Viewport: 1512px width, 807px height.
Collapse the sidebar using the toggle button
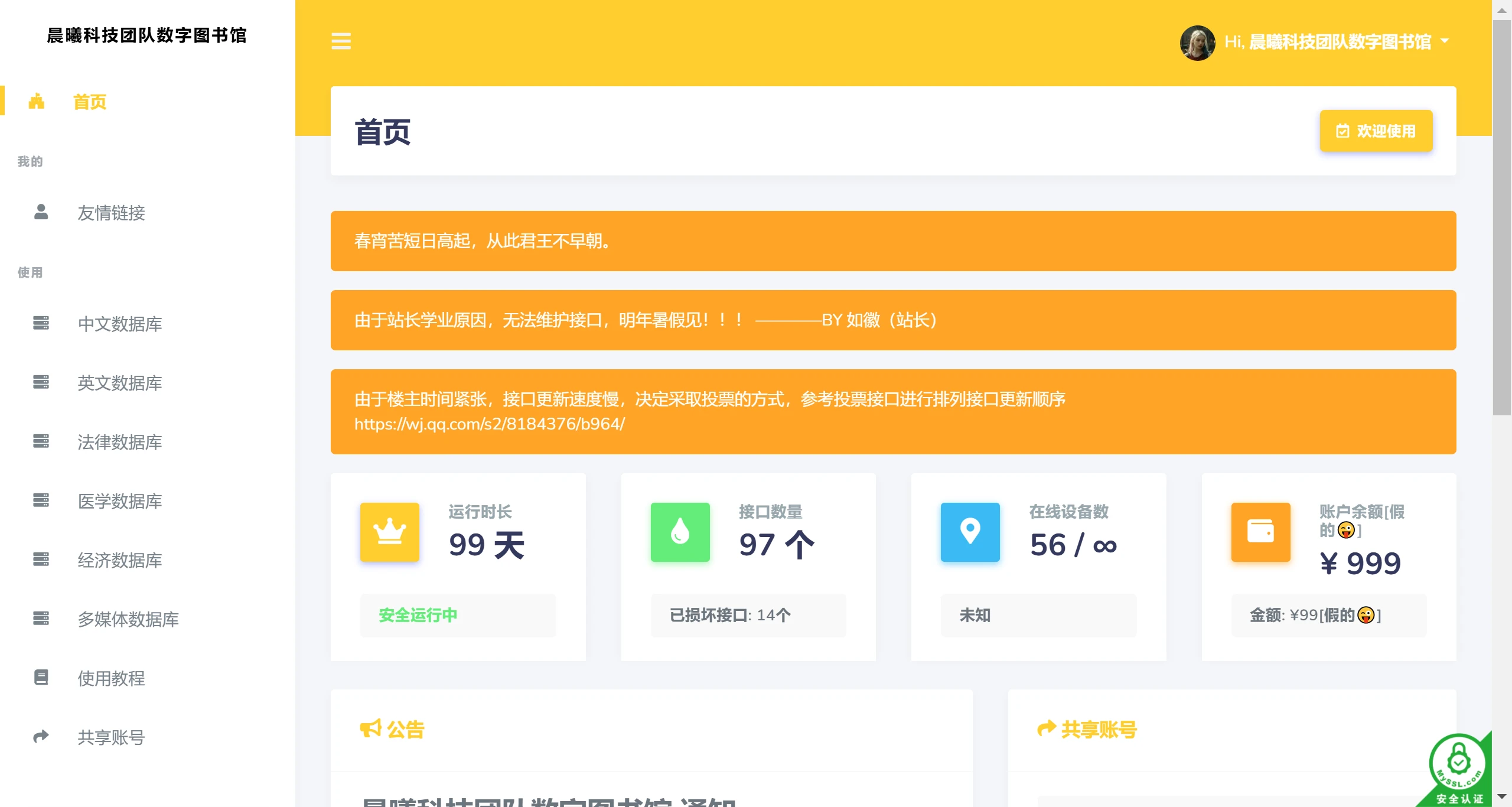point(341,41)
